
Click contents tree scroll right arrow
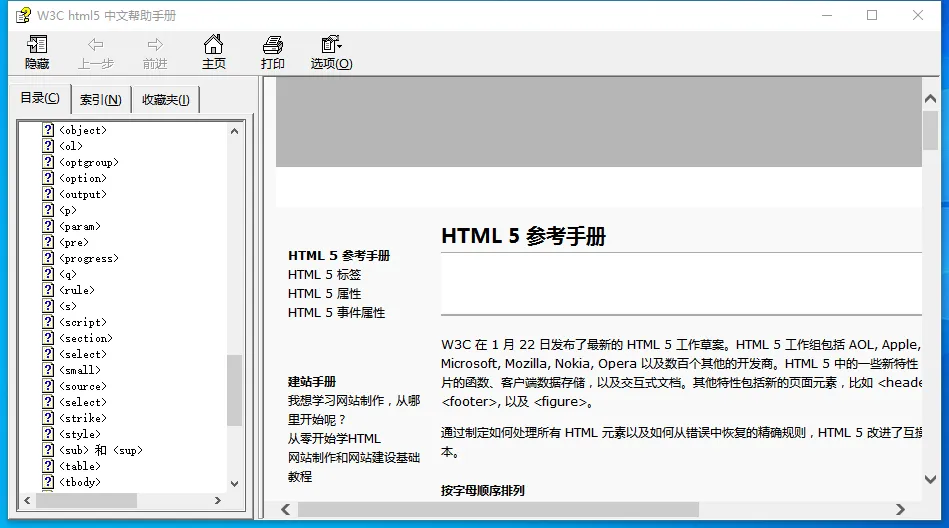218,501
